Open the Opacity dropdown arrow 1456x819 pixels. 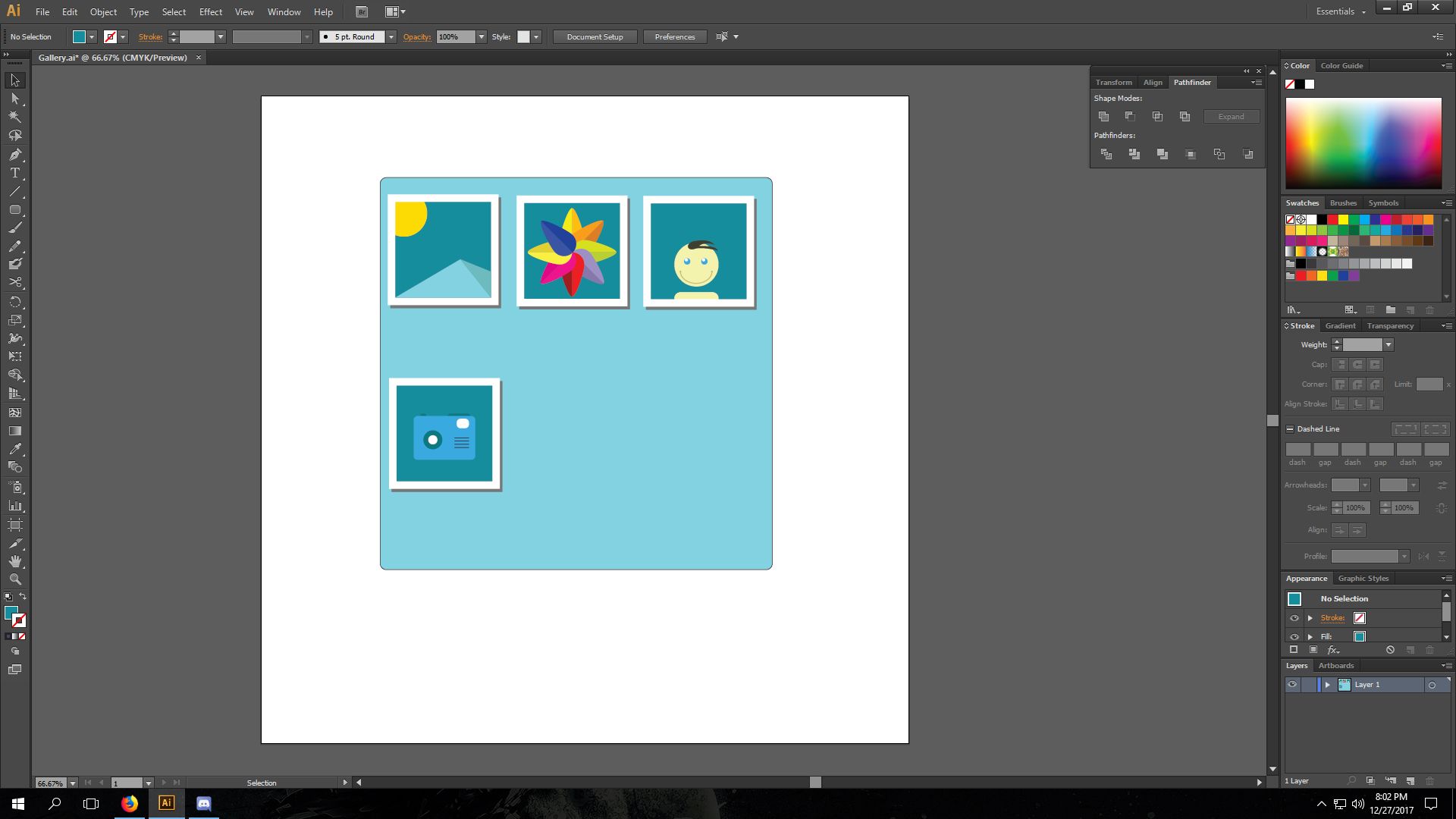481,37
